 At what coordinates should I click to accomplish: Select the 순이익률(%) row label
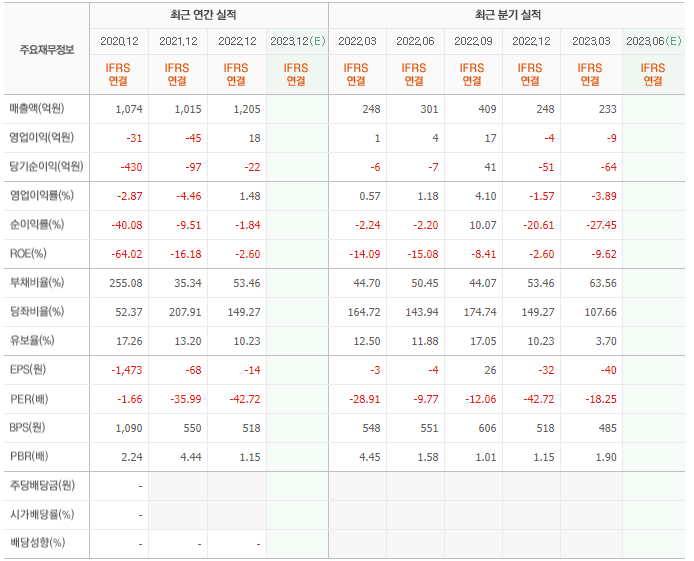click(x=37, y=224)
